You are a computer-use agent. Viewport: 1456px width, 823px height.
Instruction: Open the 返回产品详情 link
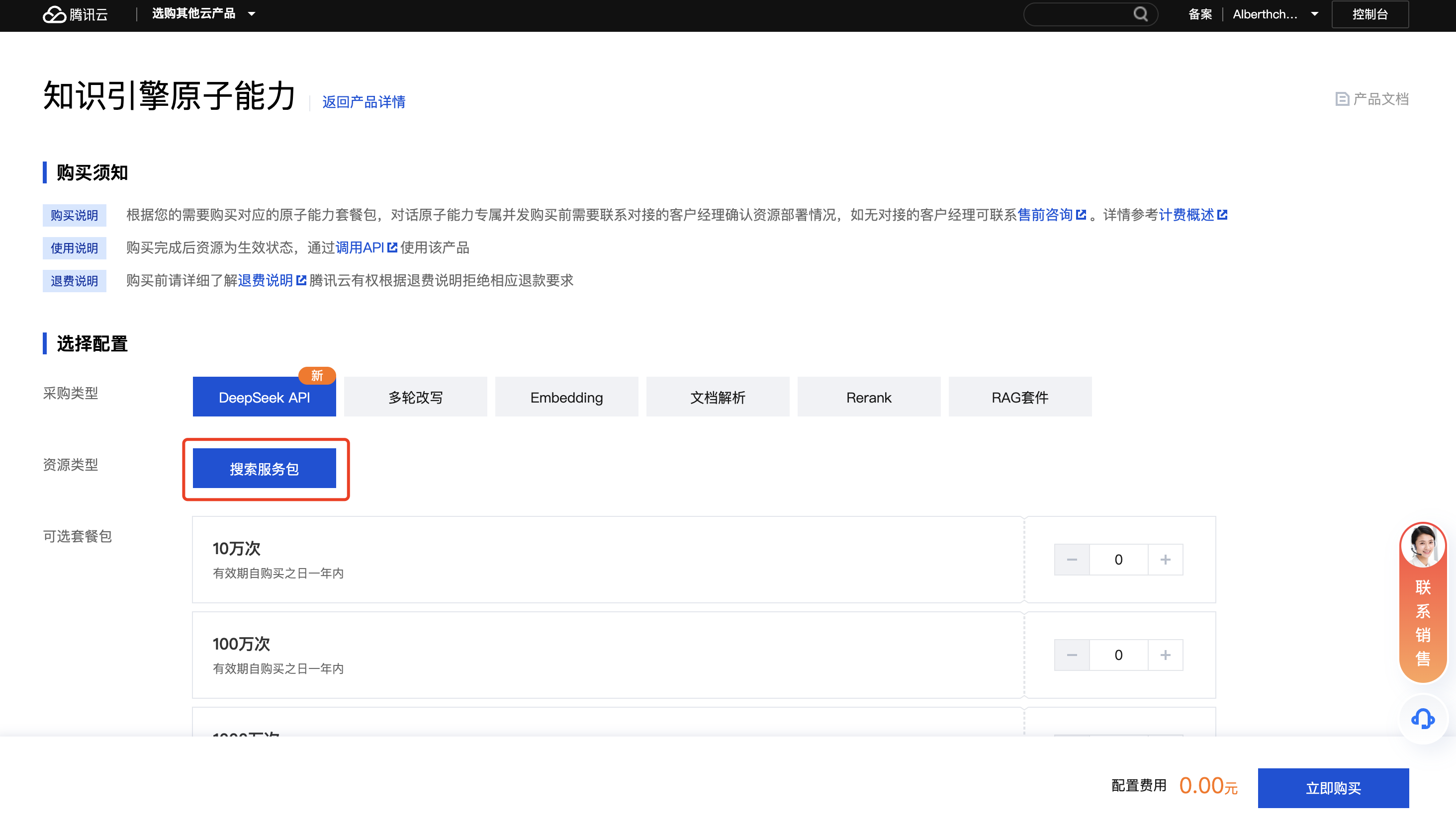(x=364, y=102)
